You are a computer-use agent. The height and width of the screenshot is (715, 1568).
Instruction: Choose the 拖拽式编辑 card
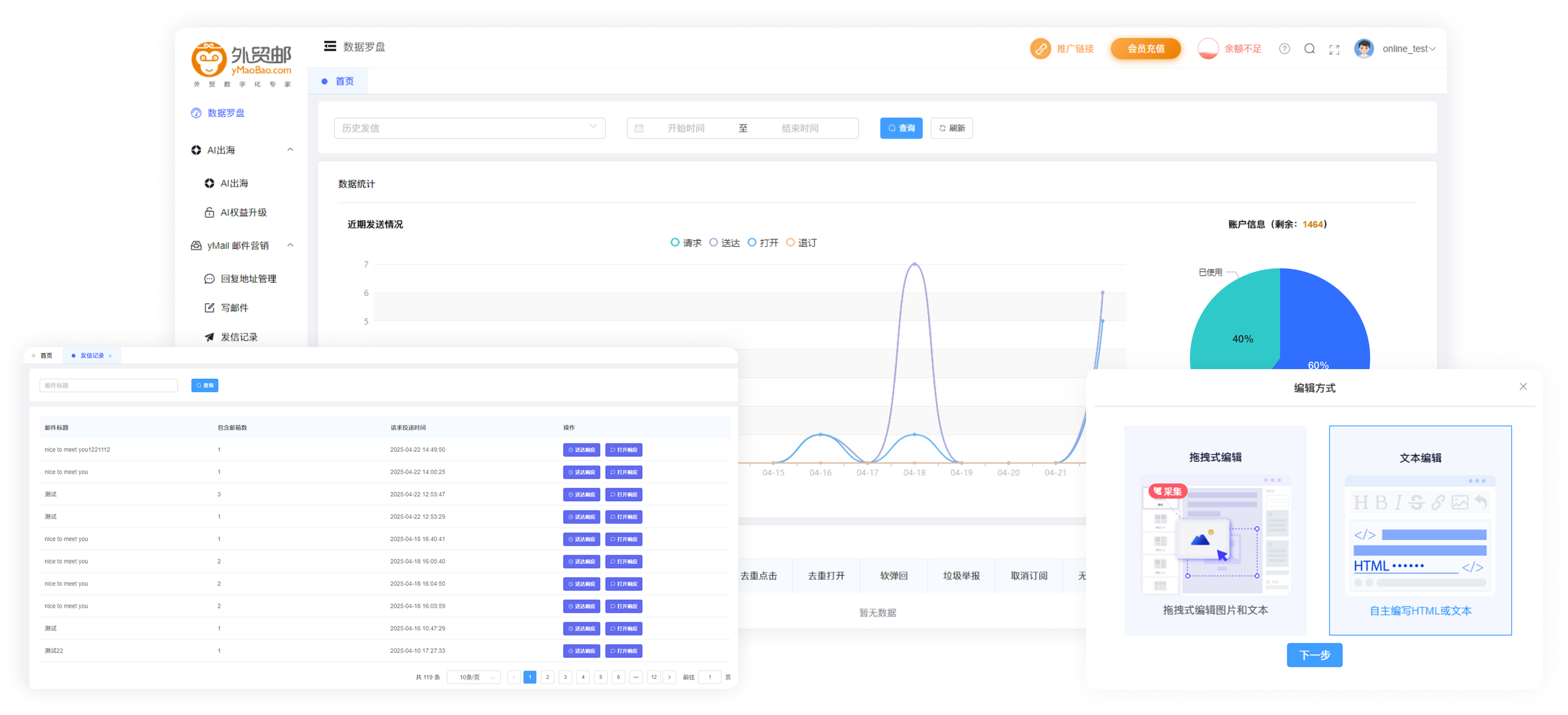pos(1215,530)
